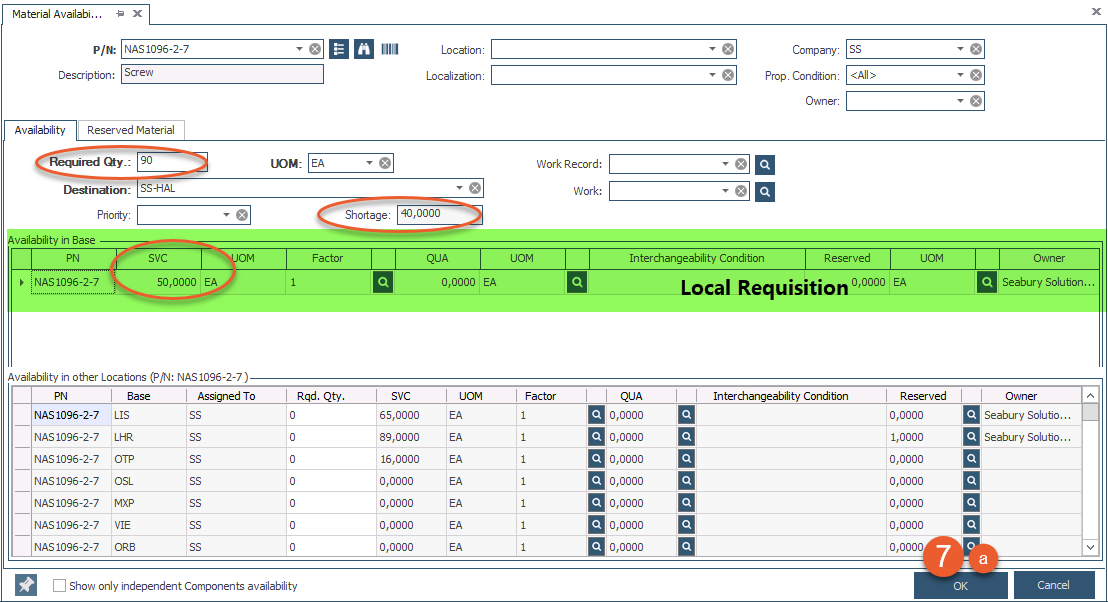The image size is (1108, 602).
Task: Expand the Company dropdown
Action: [960, 49]
